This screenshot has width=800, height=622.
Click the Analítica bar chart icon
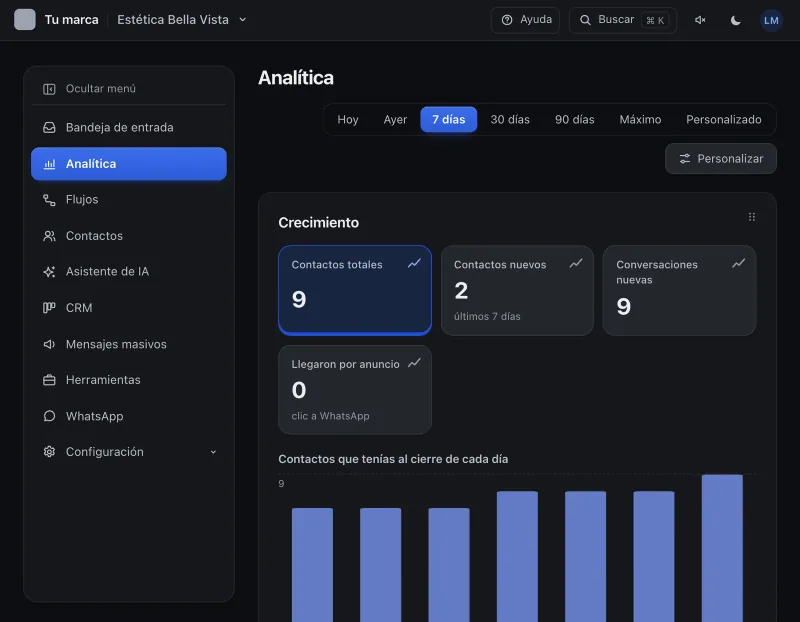tap(49, 164)
